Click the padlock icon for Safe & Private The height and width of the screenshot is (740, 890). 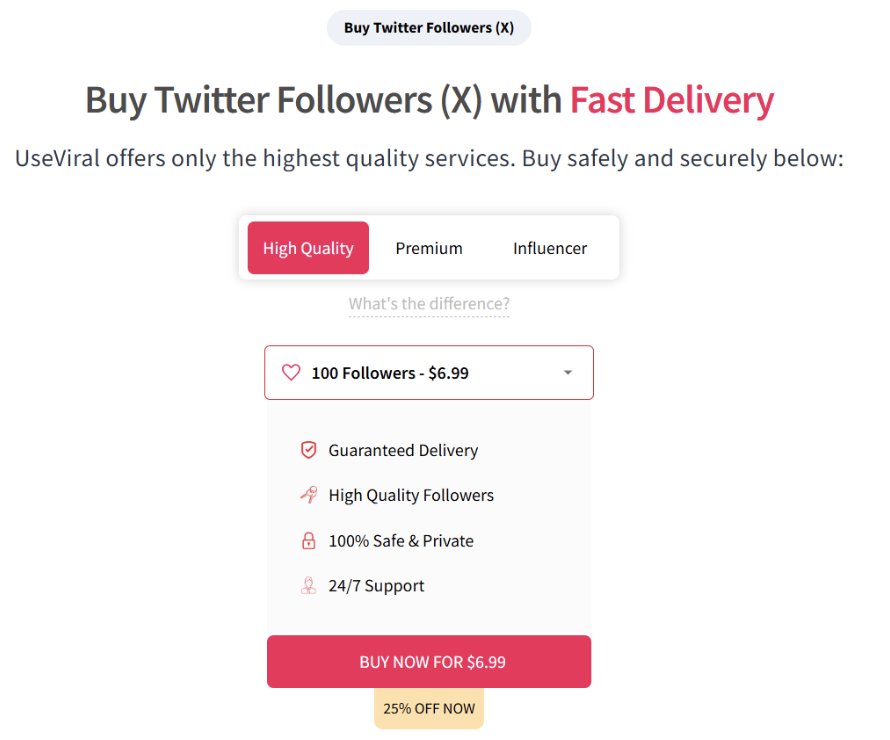pyautogui.click(x=309, y=541)
